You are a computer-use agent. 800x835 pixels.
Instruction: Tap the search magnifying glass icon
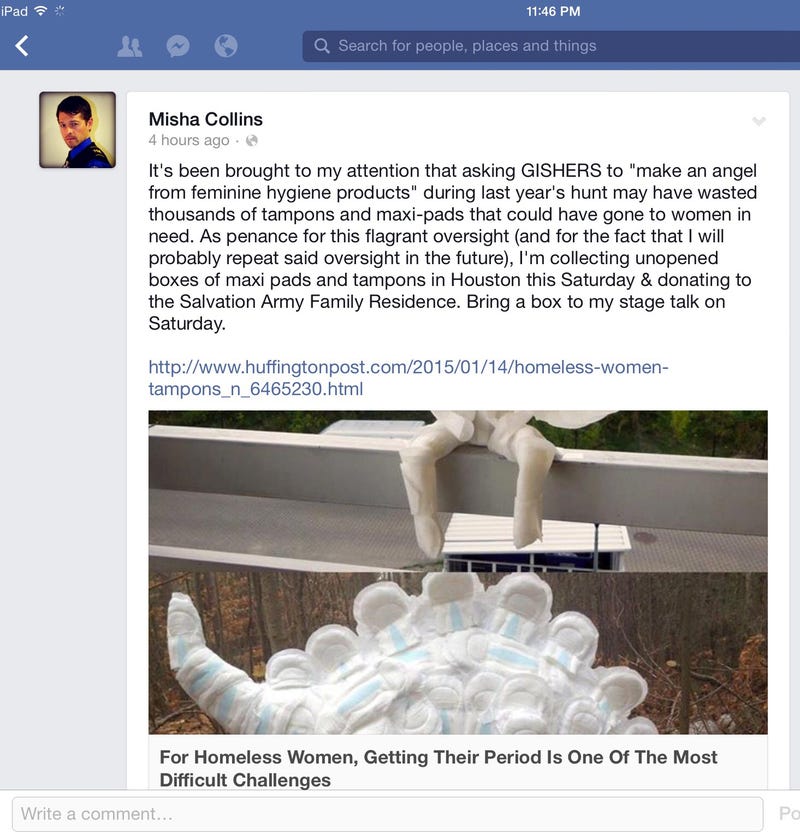[322, 46]
